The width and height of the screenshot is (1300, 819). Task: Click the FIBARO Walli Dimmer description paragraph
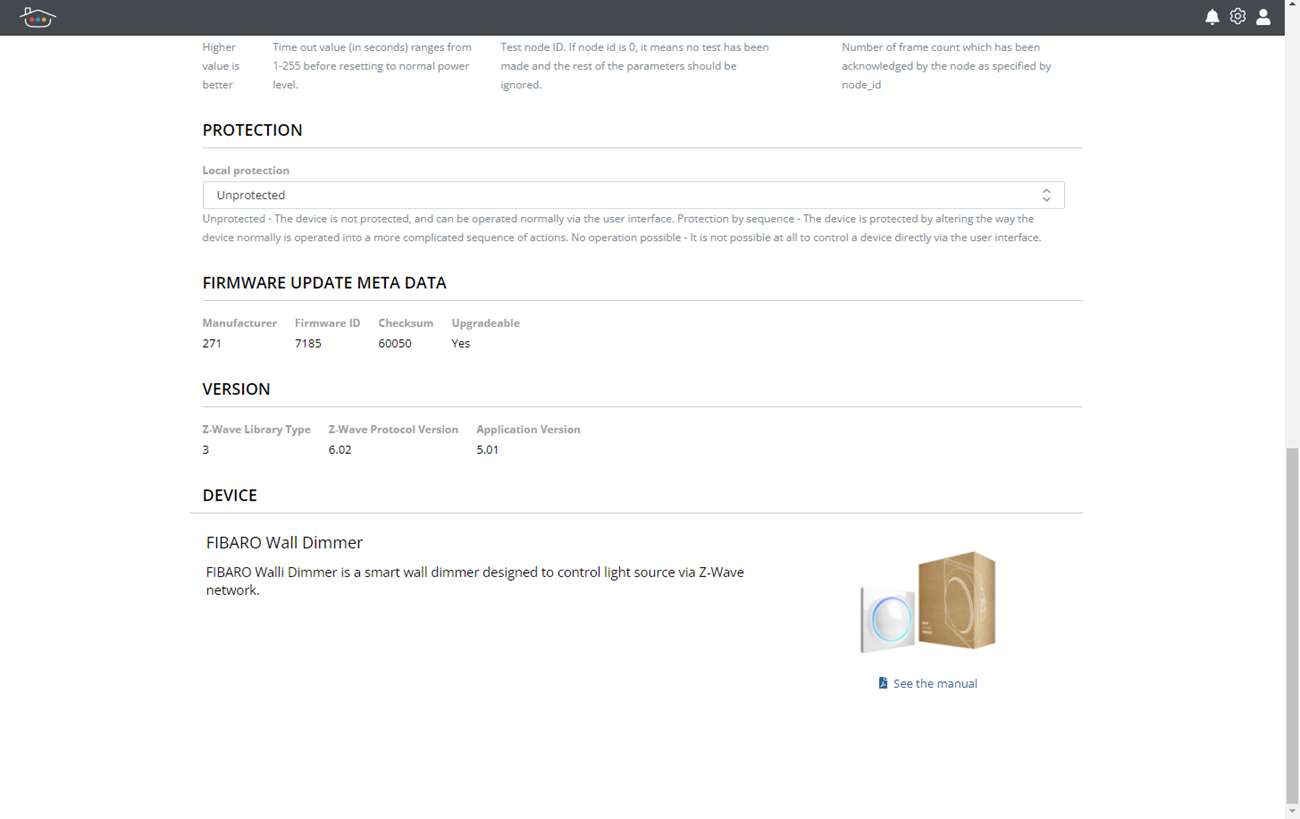coord(475,581)
